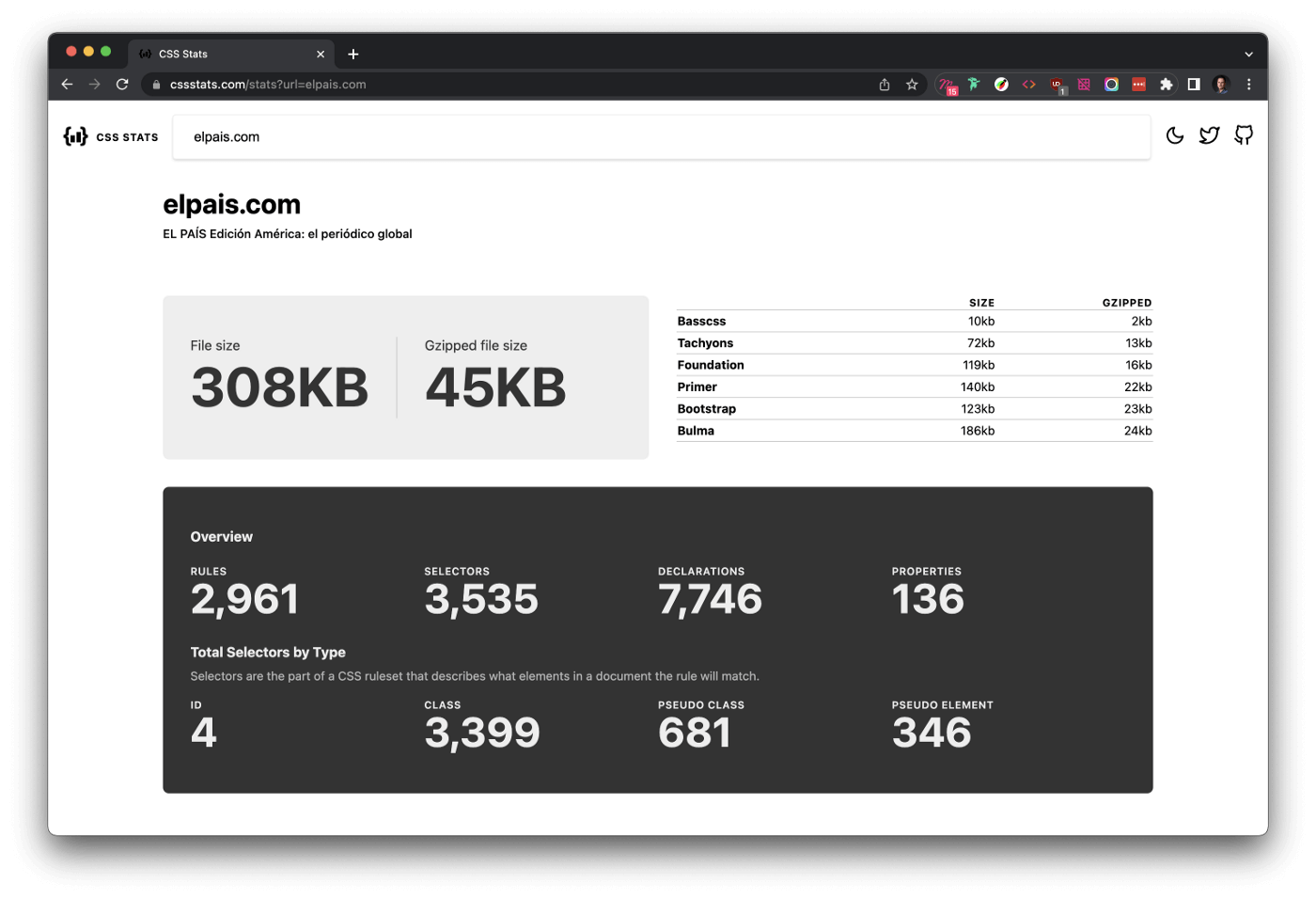
Task: Click the elpais.com URL search field
Action: (x=662, y=137)
